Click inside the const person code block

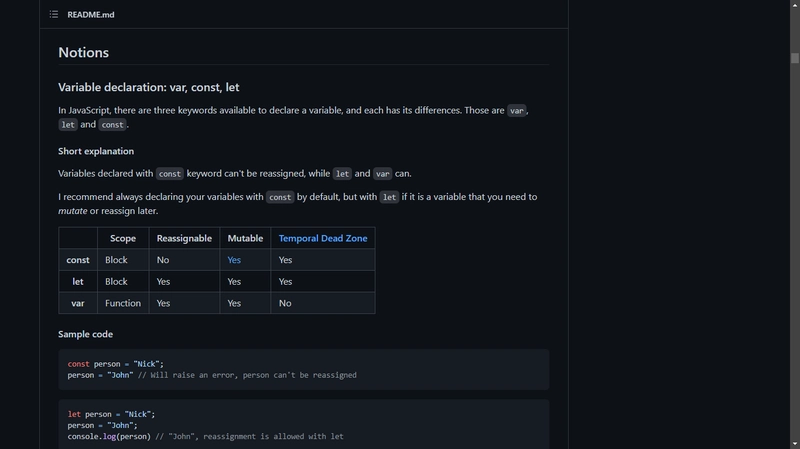[304, 369]
